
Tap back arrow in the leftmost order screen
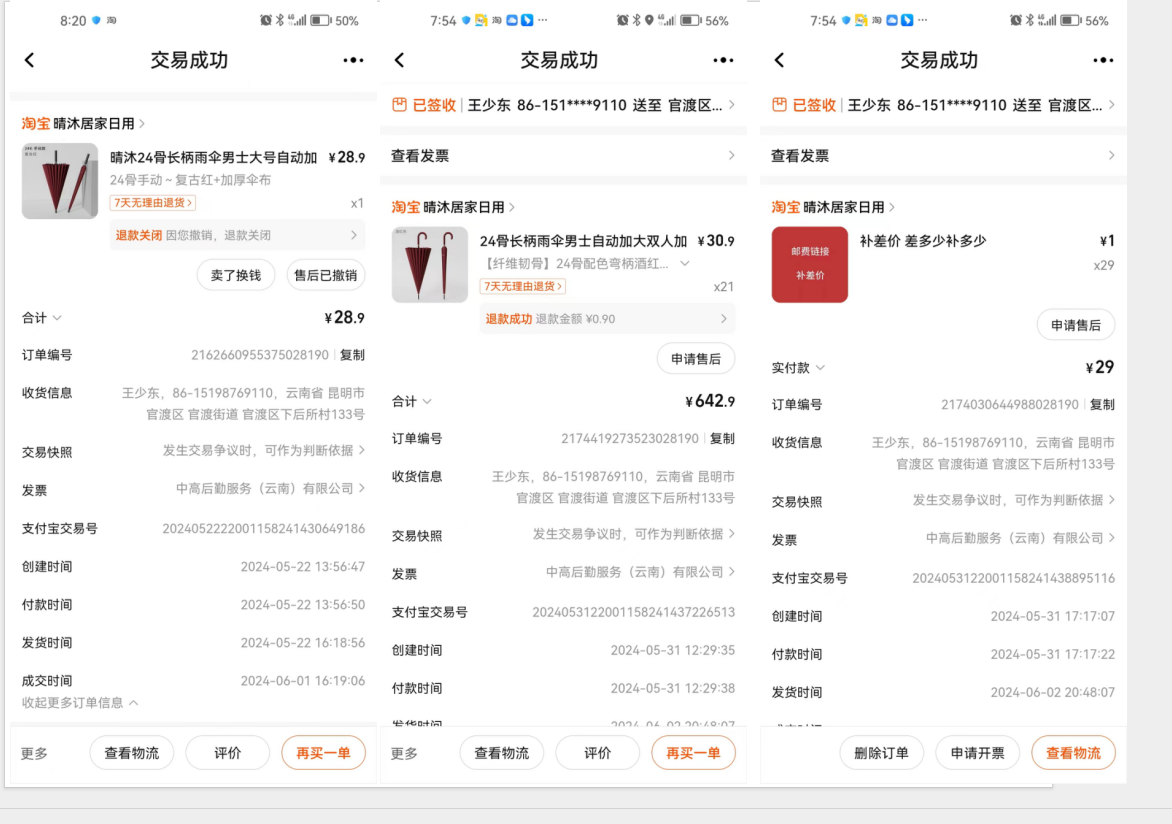[x=29, y=60]
